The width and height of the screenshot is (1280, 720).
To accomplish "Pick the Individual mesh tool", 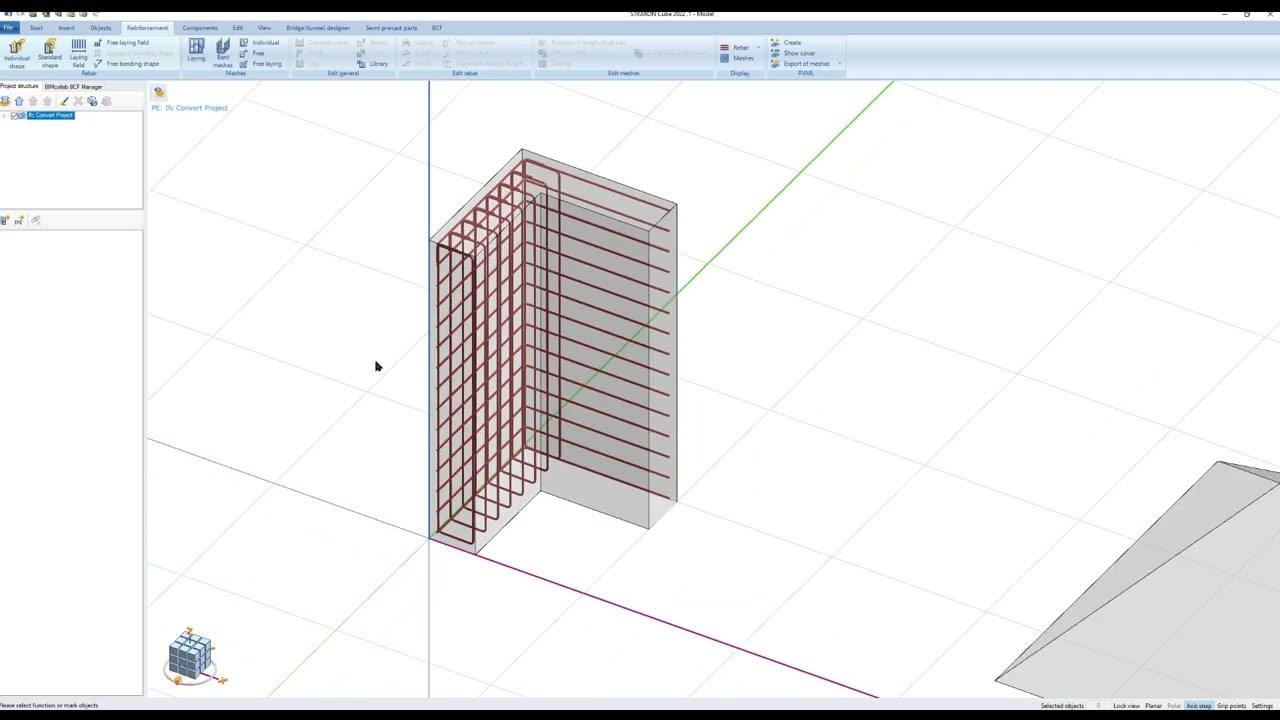I will click(x=260, y=43).
